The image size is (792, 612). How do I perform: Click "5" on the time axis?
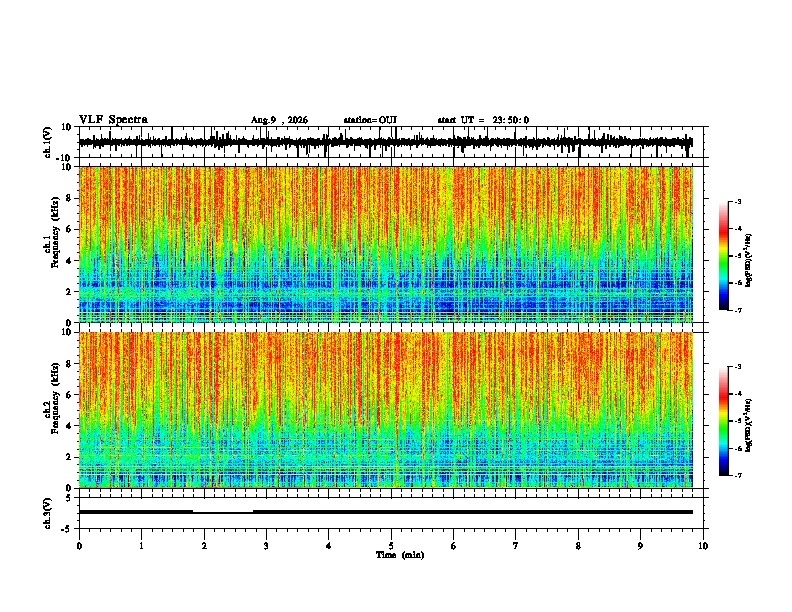(x=391, y=546)
